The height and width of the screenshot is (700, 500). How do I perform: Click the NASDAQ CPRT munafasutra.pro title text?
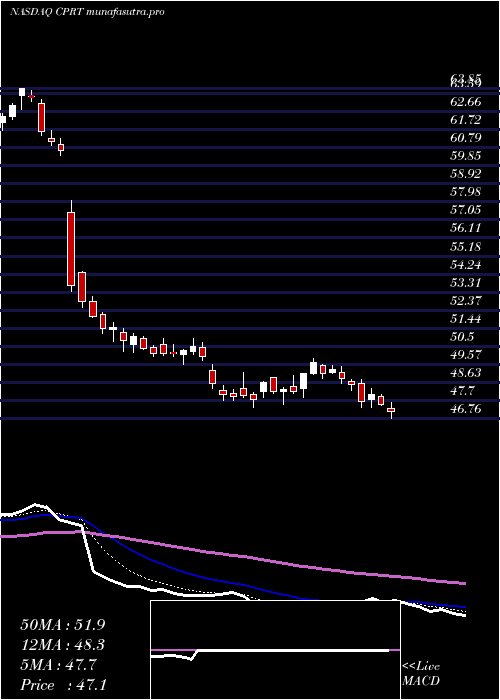point(87,12)
